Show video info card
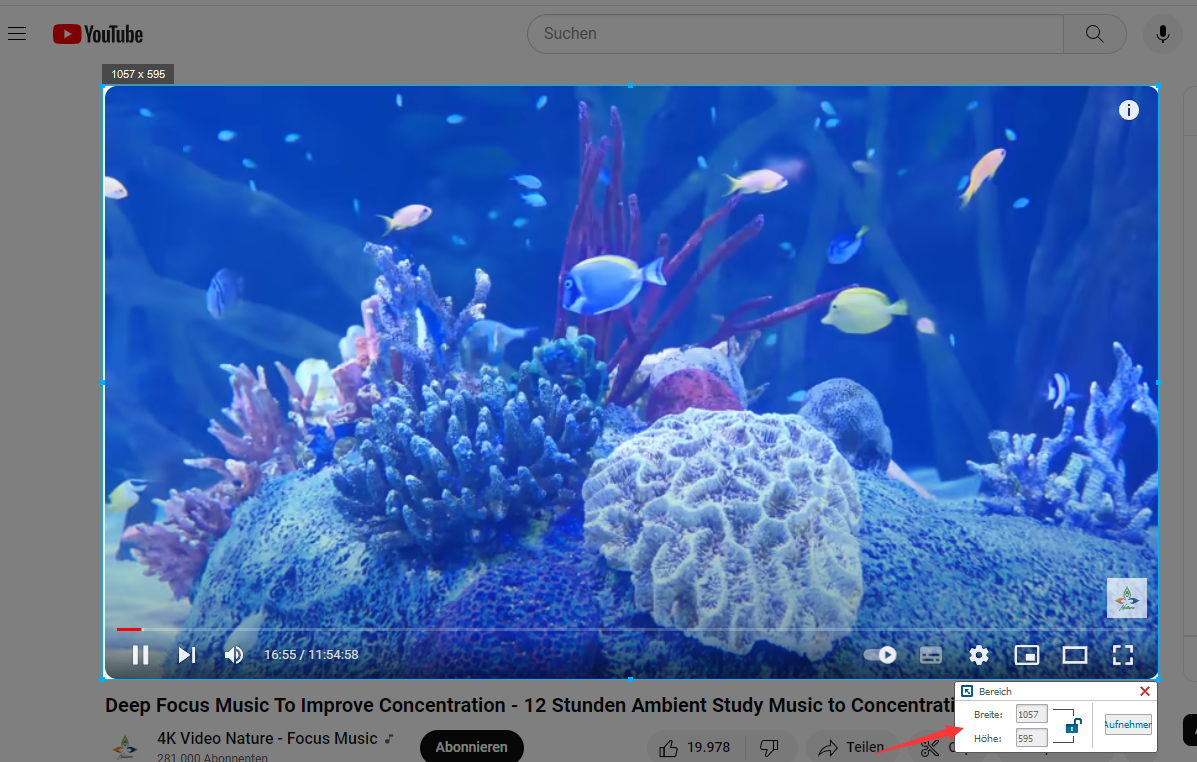This screenshot has width=1197, height=762. (1129, 110)
